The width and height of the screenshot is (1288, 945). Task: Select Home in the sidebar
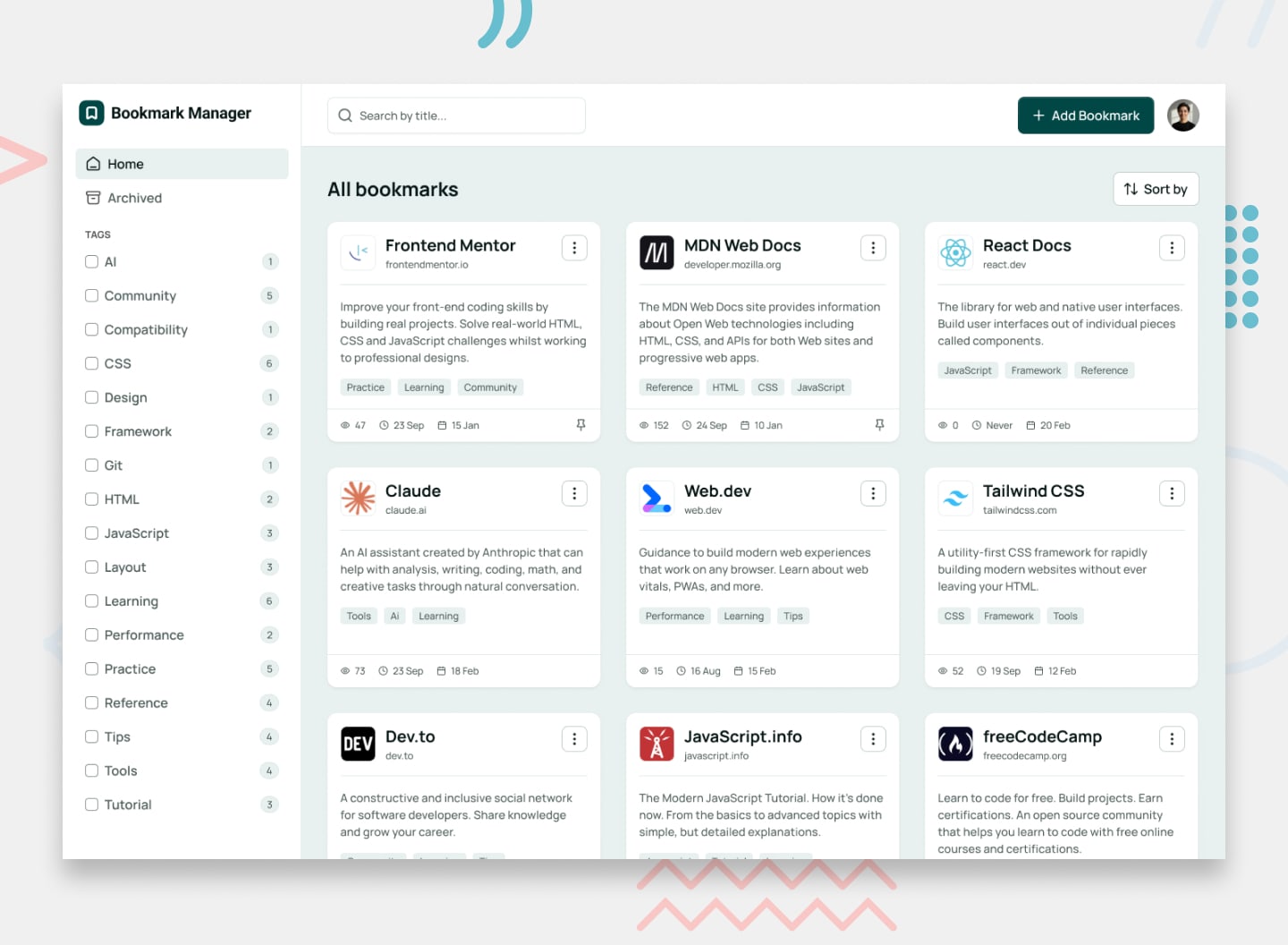click(123, 164)
